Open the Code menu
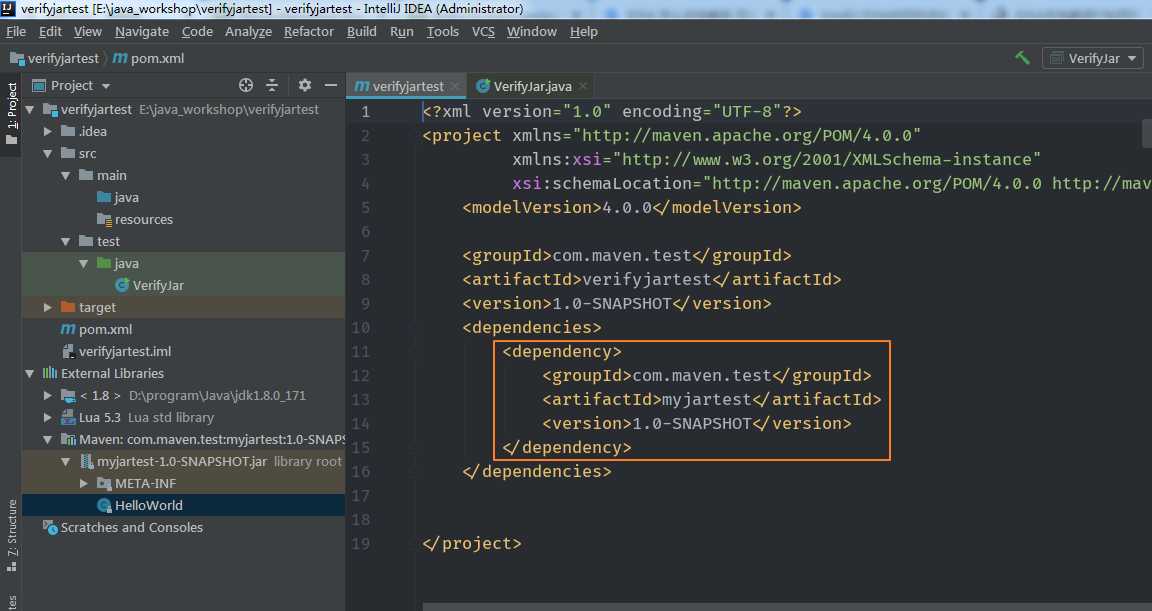 tap(197, 32)
